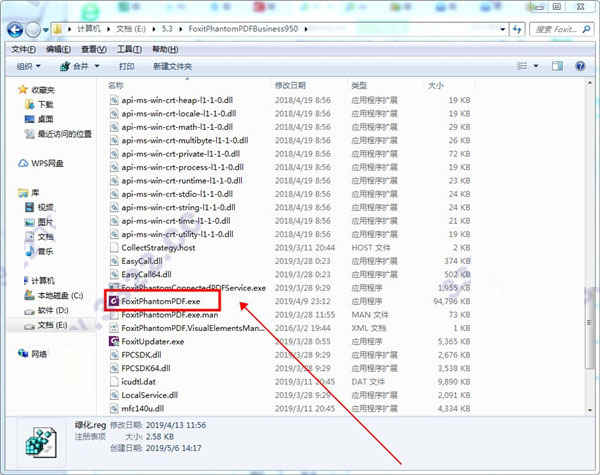
Task: Open the view options dropdown arrow
Action: 536,66
